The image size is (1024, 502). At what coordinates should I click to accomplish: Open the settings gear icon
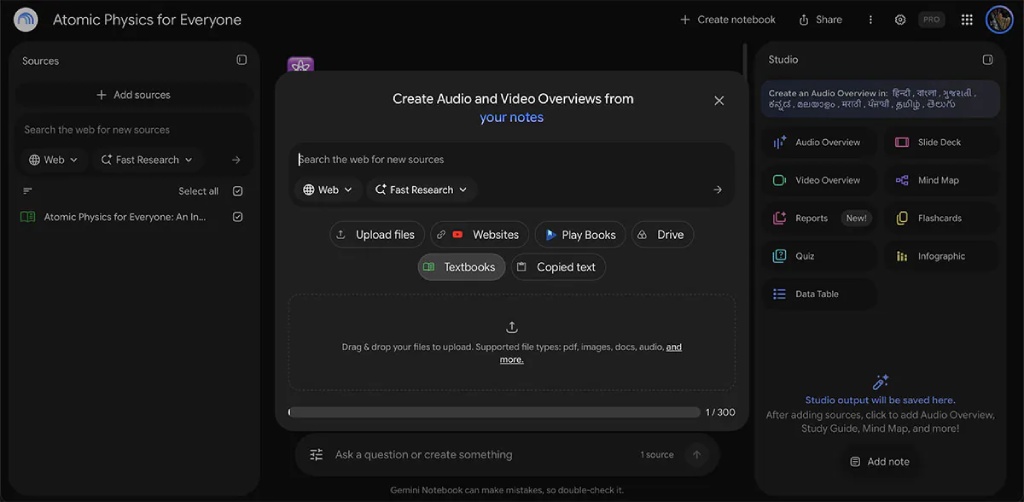click(900, 20)
